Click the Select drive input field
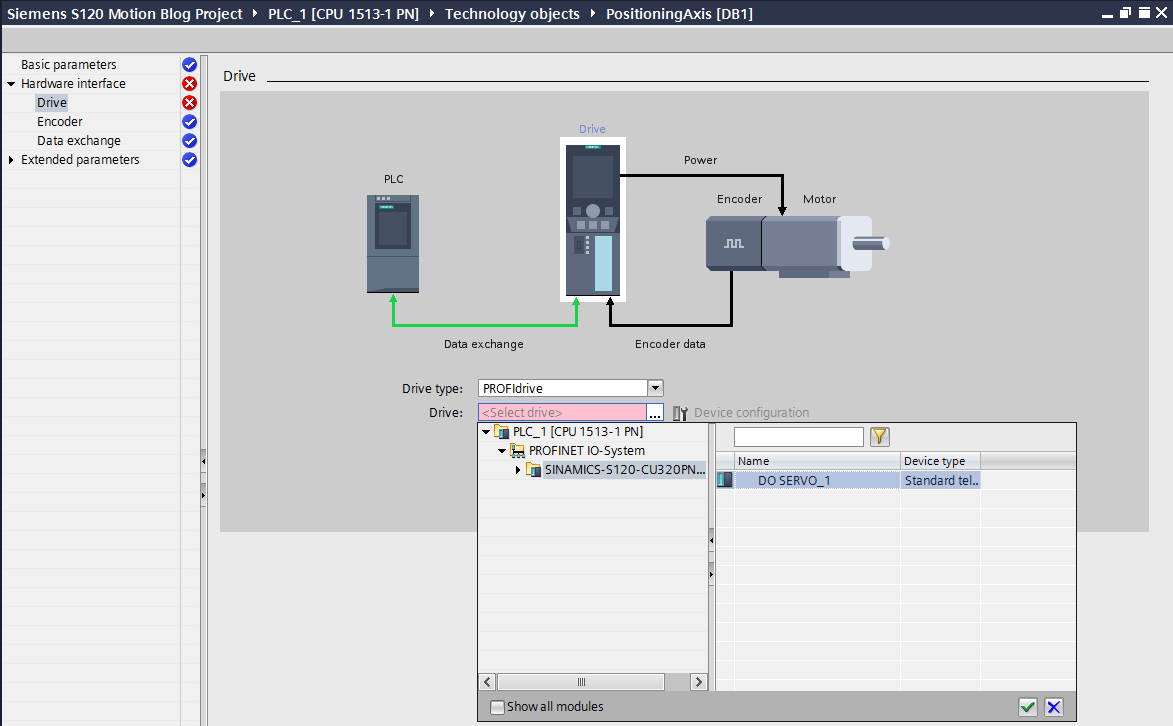 click(562, 412)
